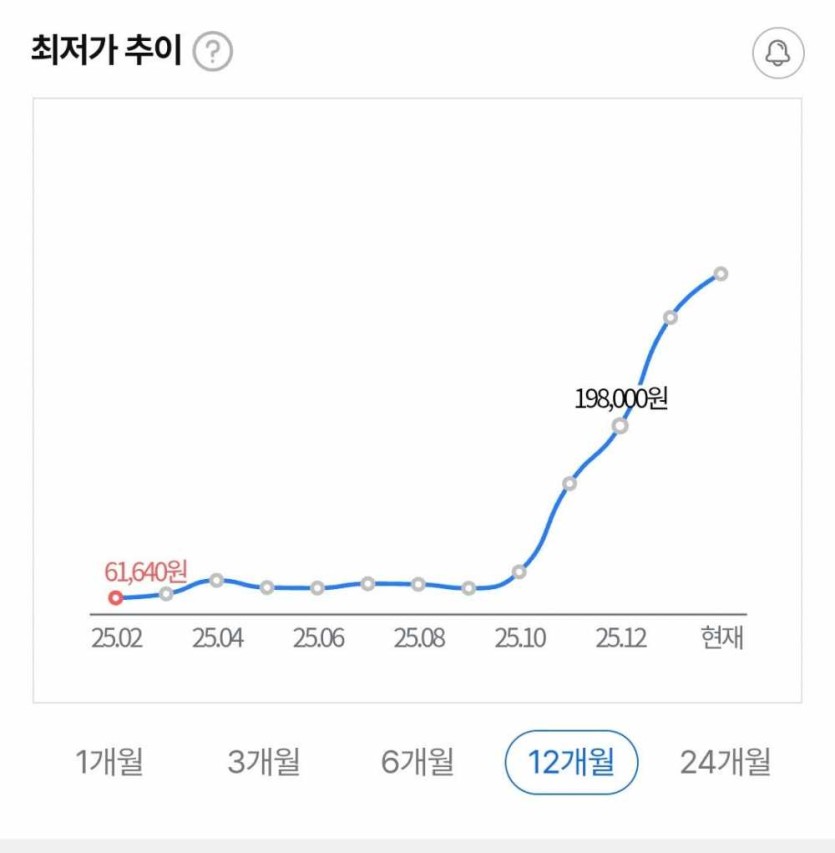835x853 pixels.
Task: Click the 최저가 추이 heading text
Action: (107, 51)
